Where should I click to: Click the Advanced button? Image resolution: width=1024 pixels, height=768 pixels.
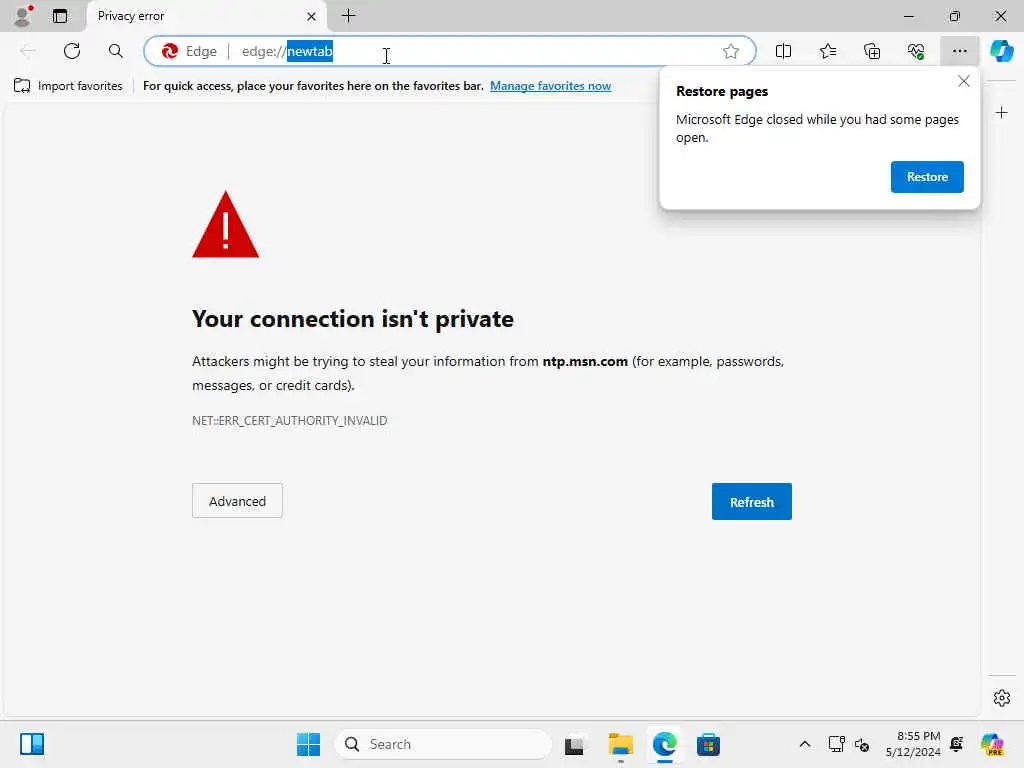(x=237, y=501)
